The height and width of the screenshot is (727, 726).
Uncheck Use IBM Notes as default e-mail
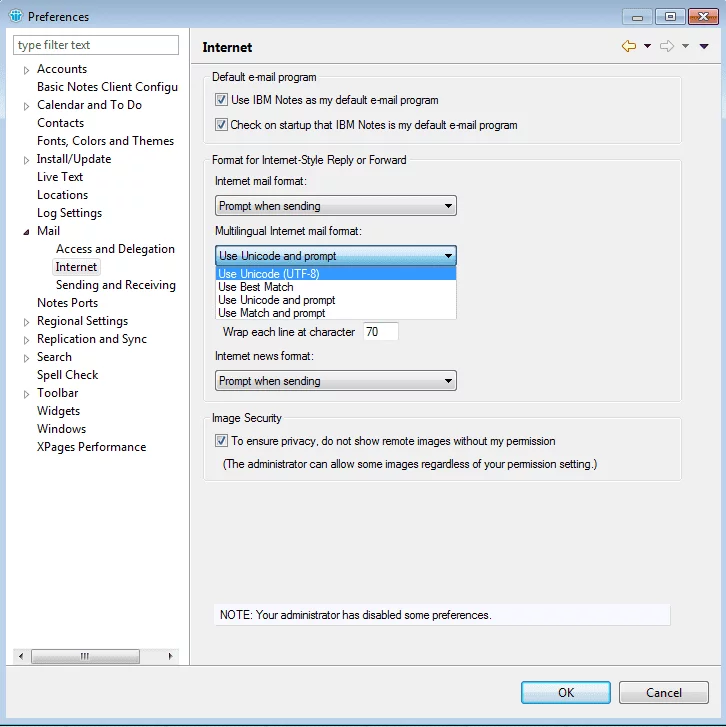point(222,100)
